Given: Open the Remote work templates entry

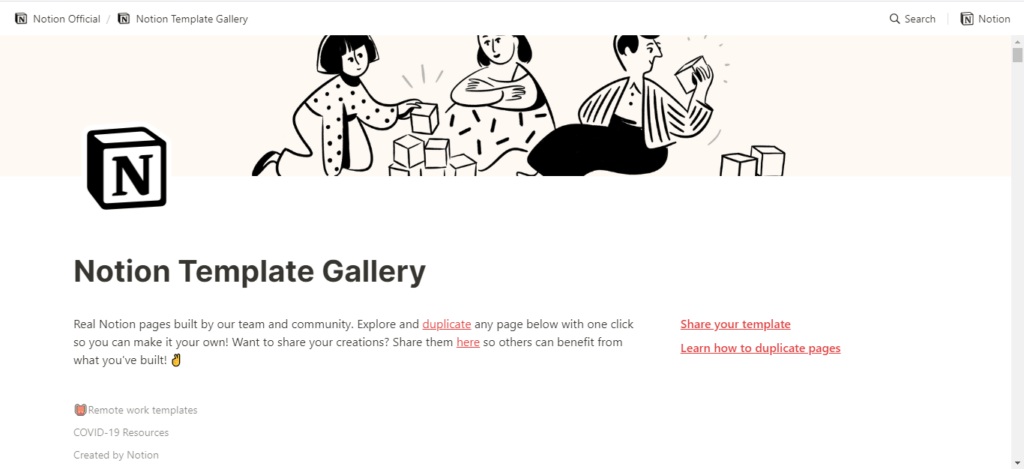Looking at the screenshot, I should 142,410.
